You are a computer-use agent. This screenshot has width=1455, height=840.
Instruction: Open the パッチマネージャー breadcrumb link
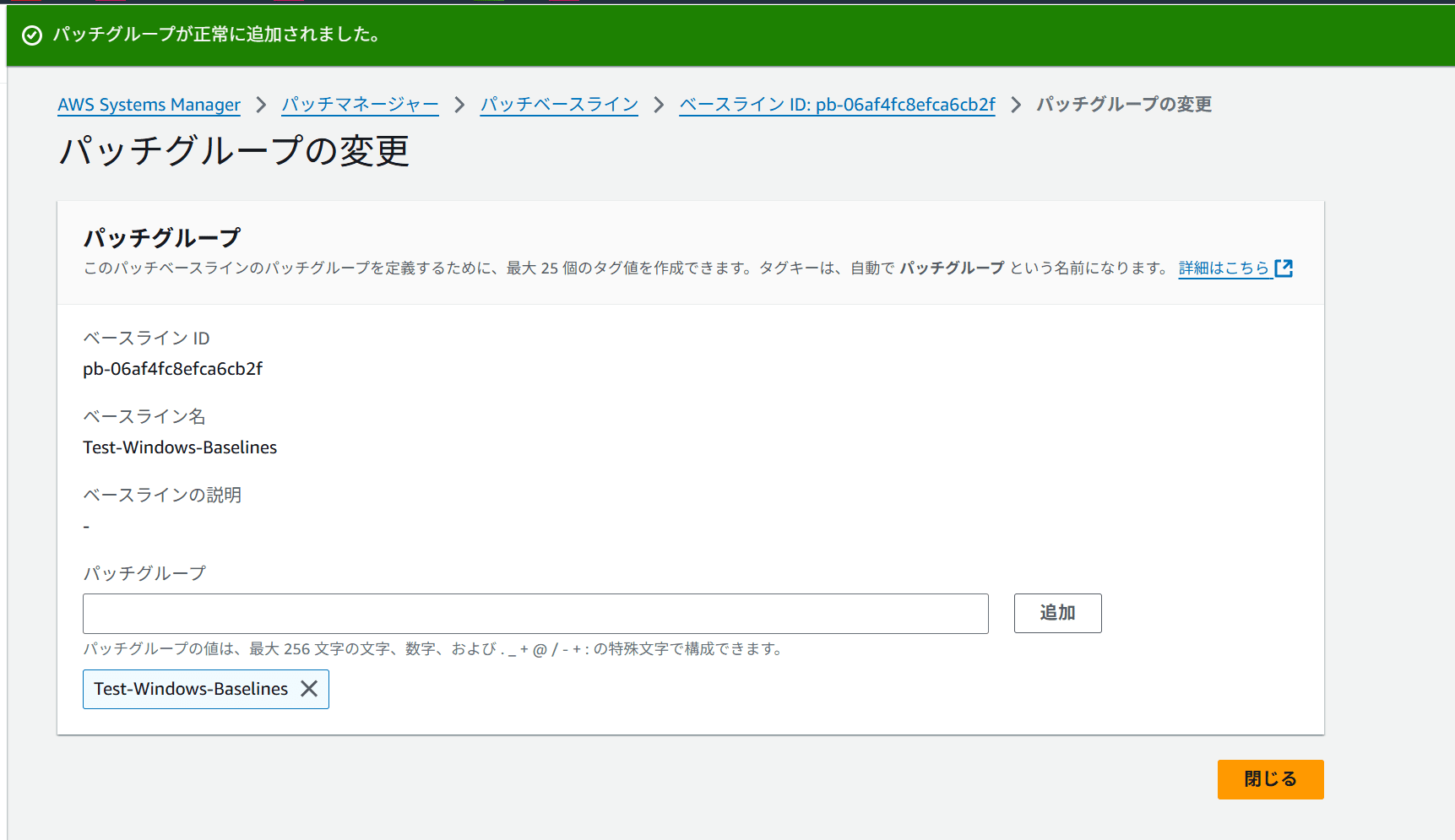[360, 105]
